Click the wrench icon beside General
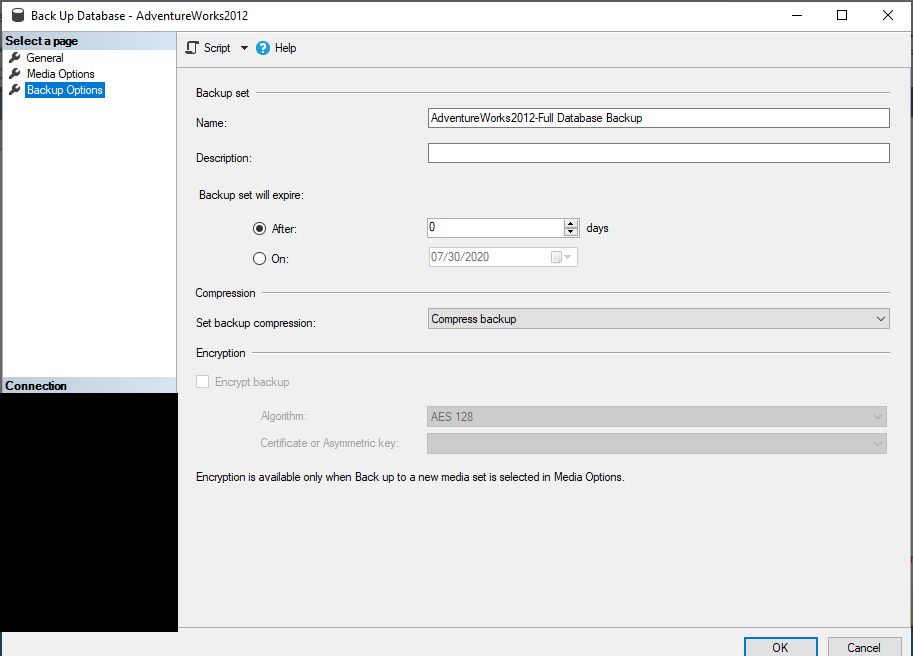Screen dimensions: 913x656 [x=15, y=58]
